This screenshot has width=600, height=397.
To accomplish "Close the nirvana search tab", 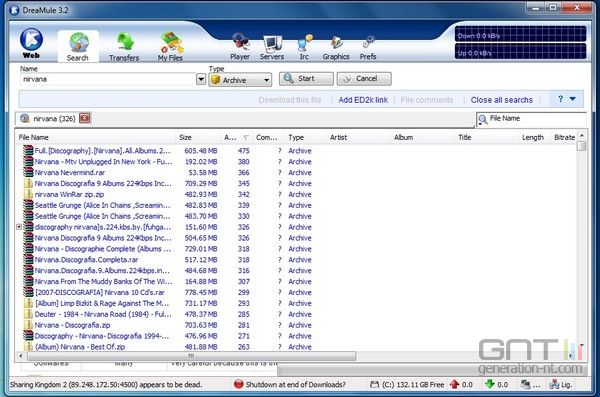I will (85, 118).
